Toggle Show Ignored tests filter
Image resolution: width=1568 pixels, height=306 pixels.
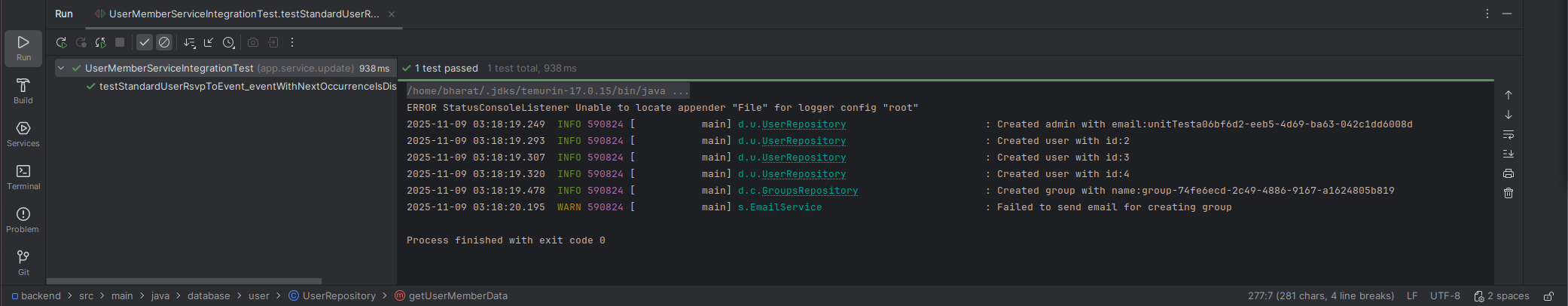coord(164,43)
